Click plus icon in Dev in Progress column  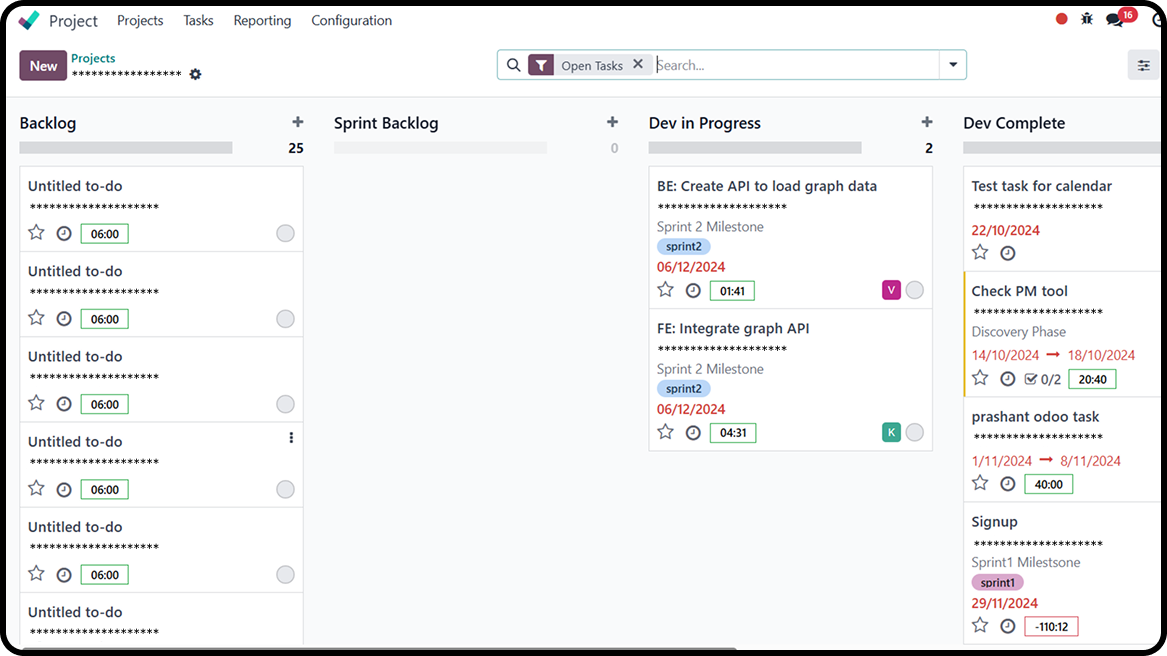926,122
